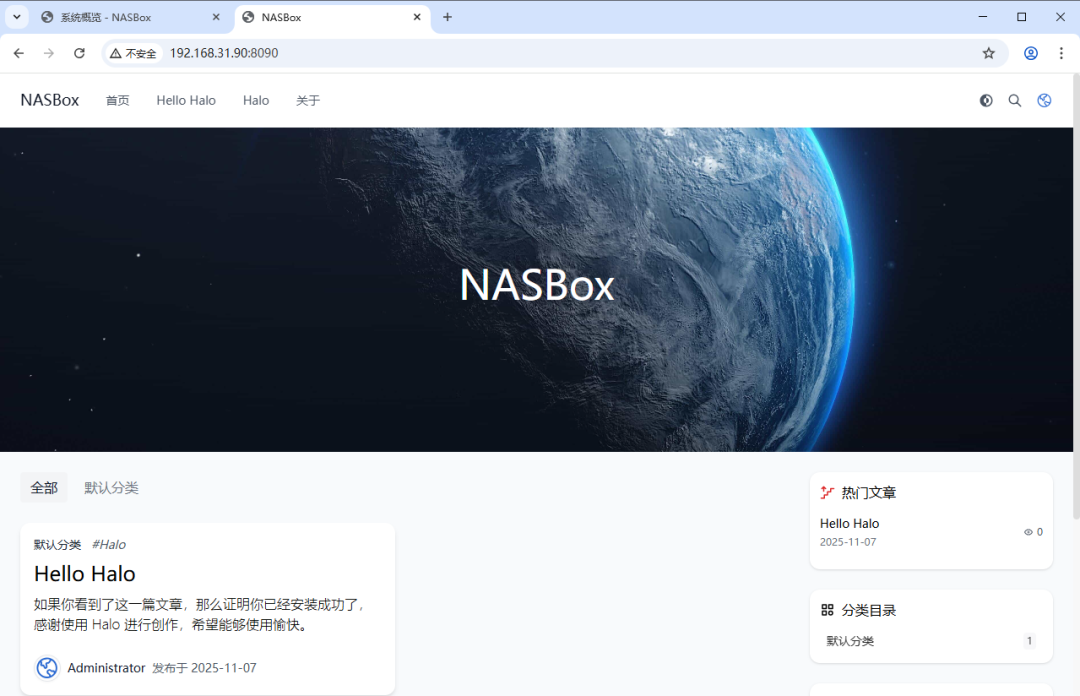Open the Halo navigation item
The height and width of the screenshot is (696, 1080).
pyautogui.click(x=256, y=101)
